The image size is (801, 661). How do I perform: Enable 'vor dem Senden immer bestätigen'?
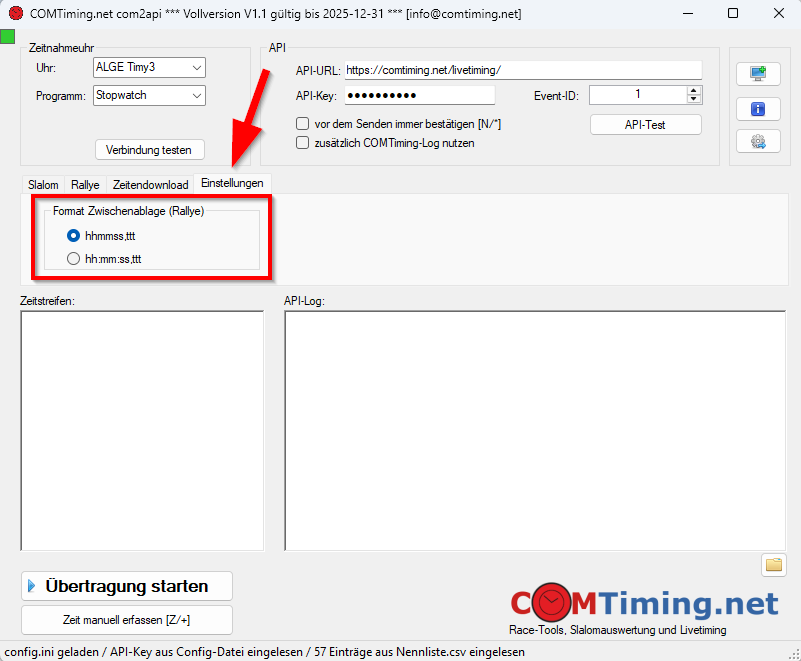[x=303, y=124]
